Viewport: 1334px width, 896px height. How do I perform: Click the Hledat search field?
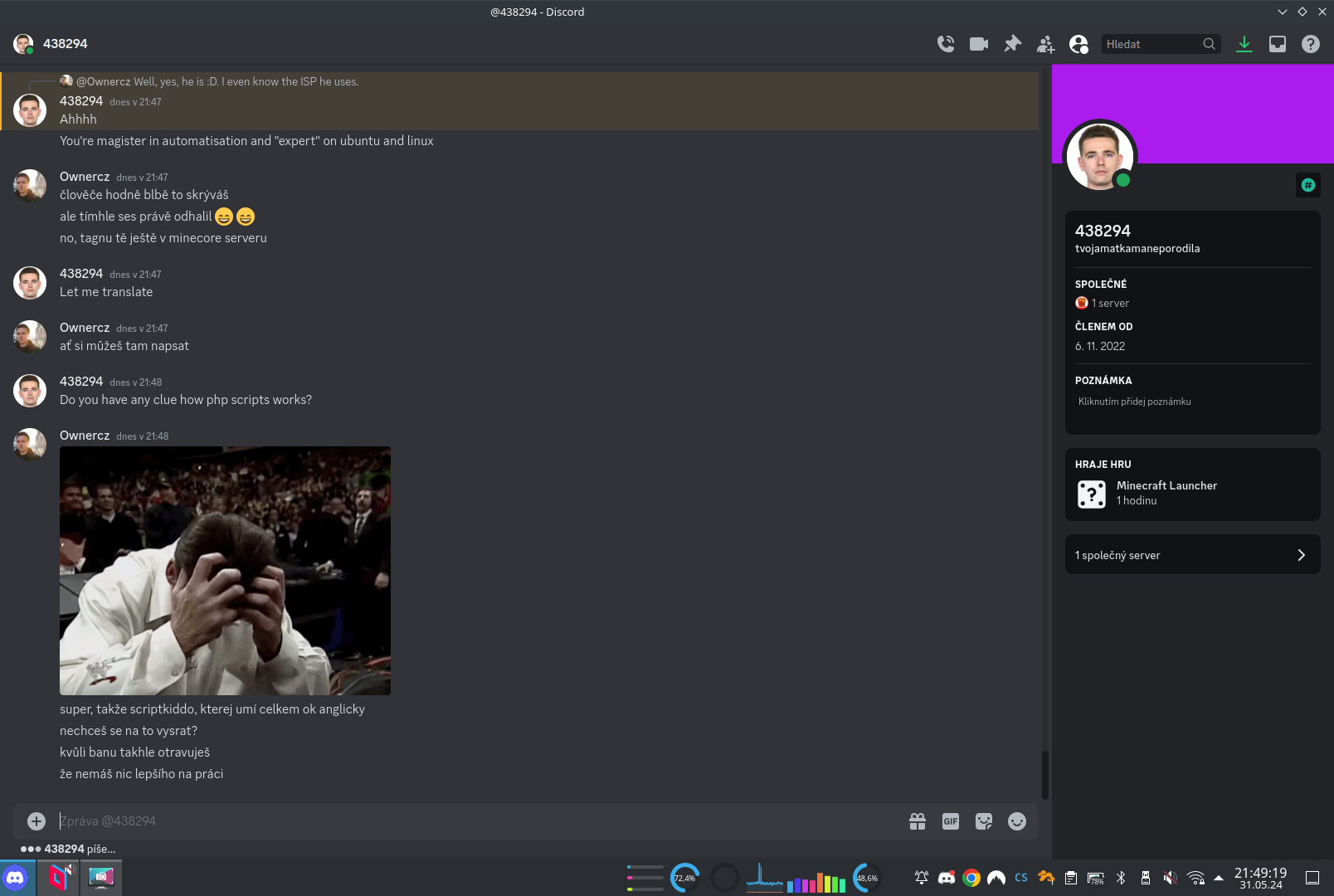click(1151, 44)
